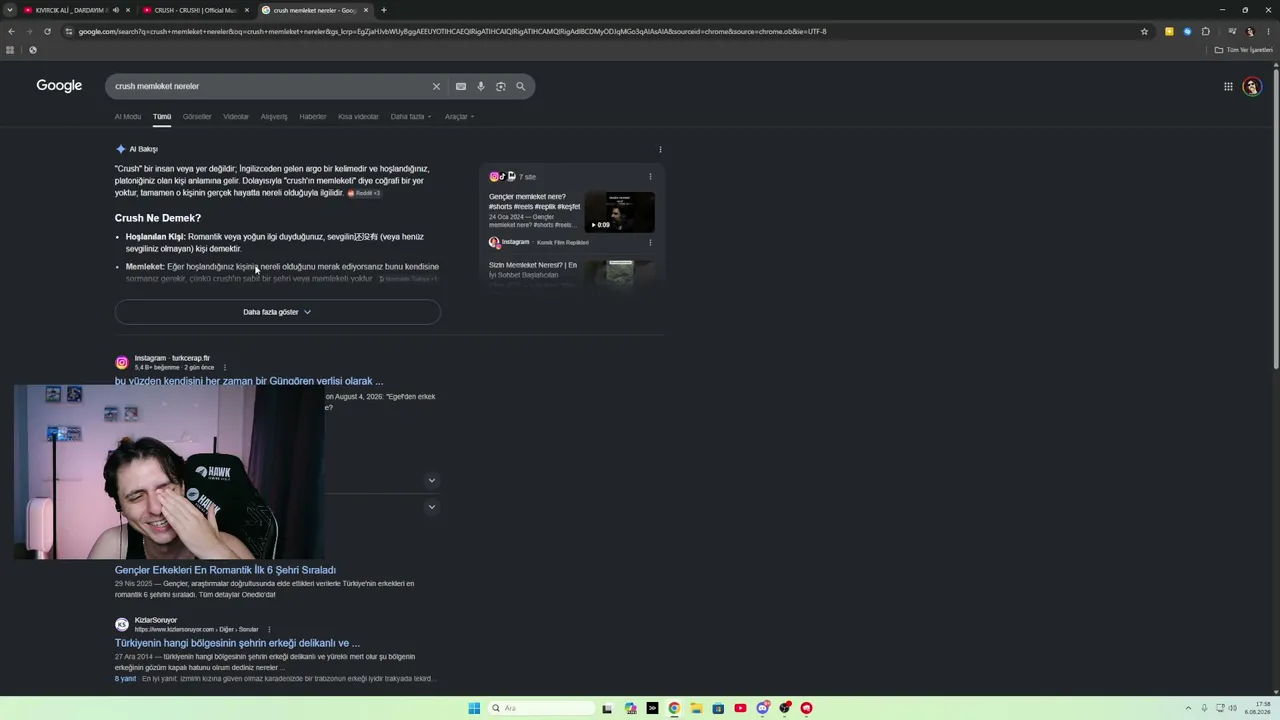Switch to Videolar tab
Screen dimensions: 1280x720
[236, 117]
